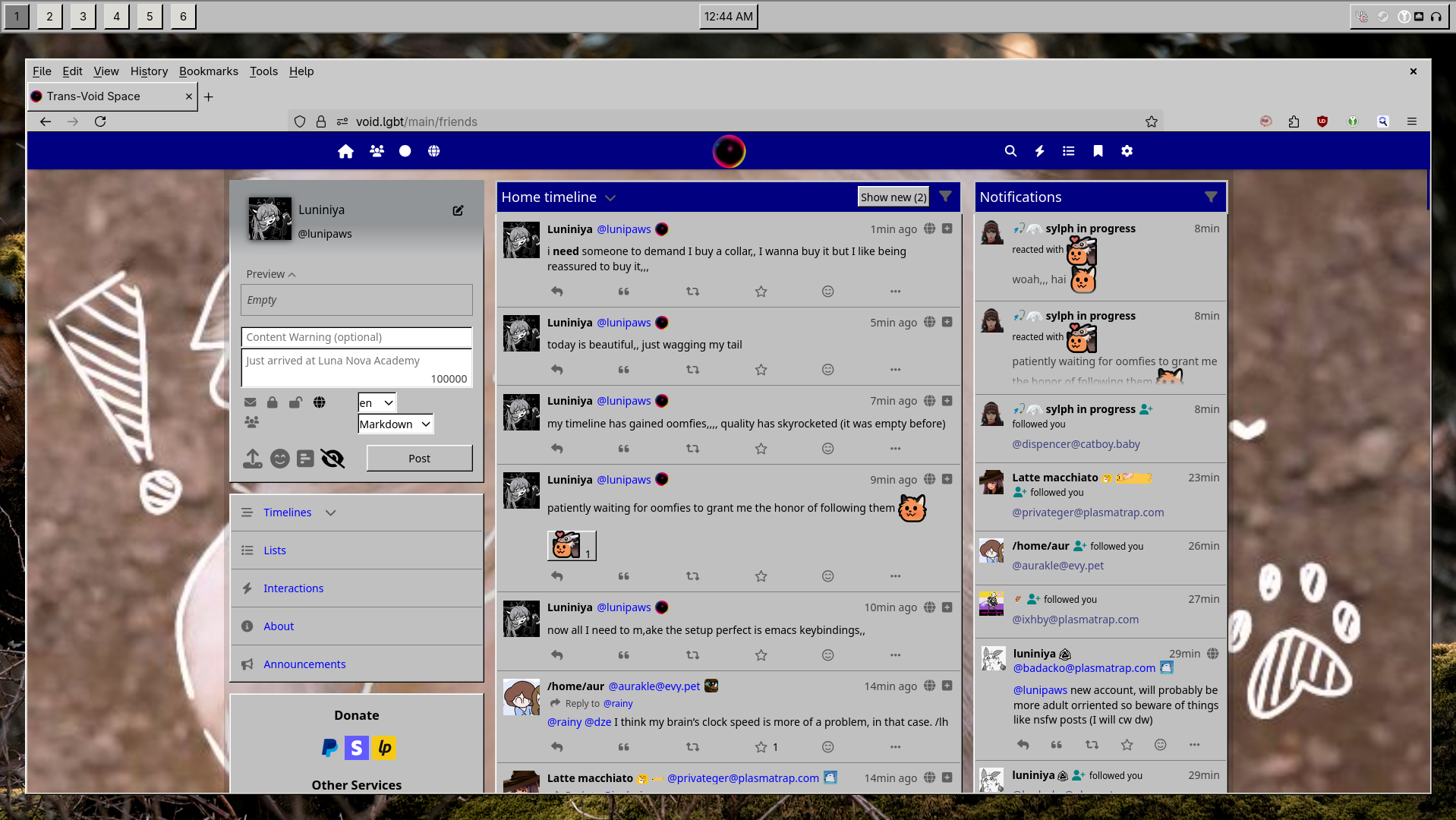Toggle sensitive media crossed-eye icon
The height and width of the screenshot is (820, 1456).
332,459
